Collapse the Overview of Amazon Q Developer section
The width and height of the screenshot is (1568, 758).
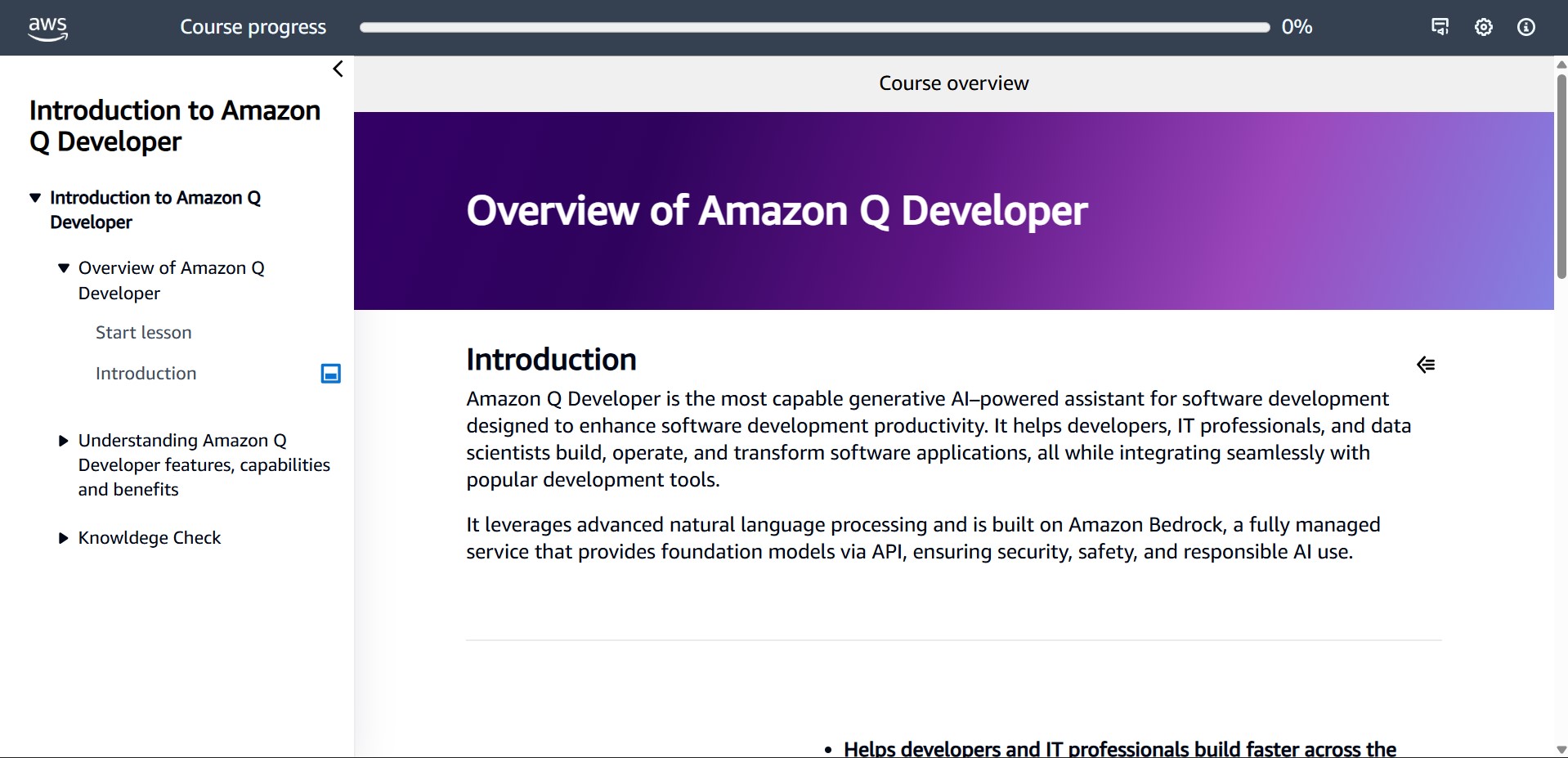pyautogui.click(x=63, y=268)
